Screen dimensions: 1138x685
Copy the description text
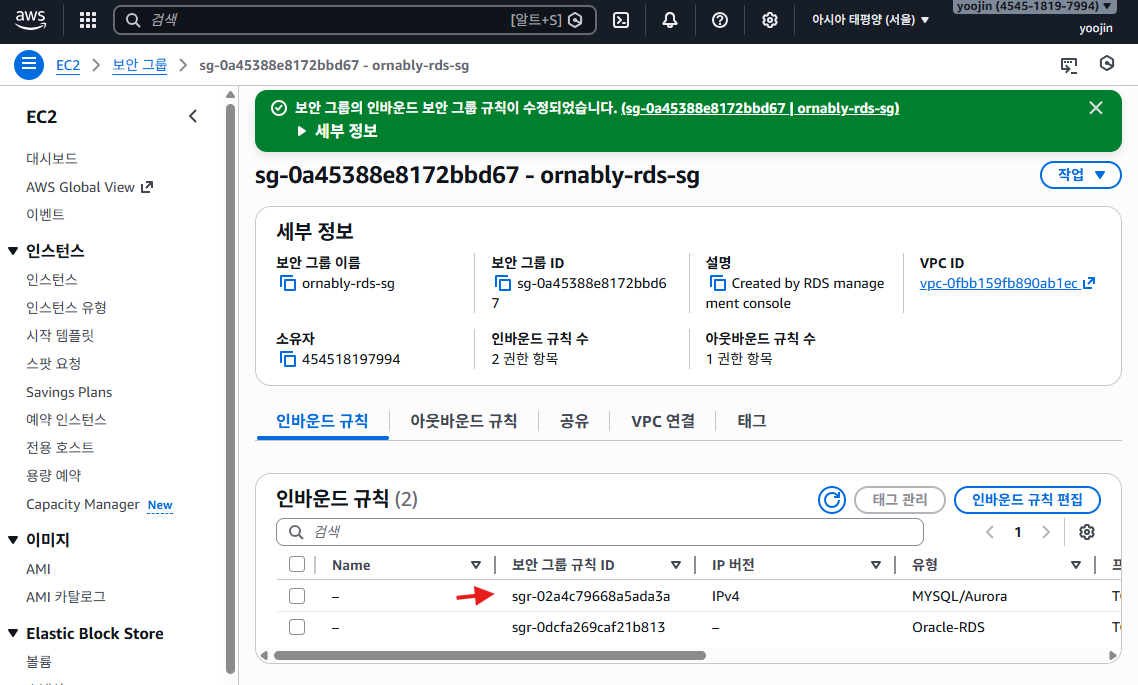[717, 283]
